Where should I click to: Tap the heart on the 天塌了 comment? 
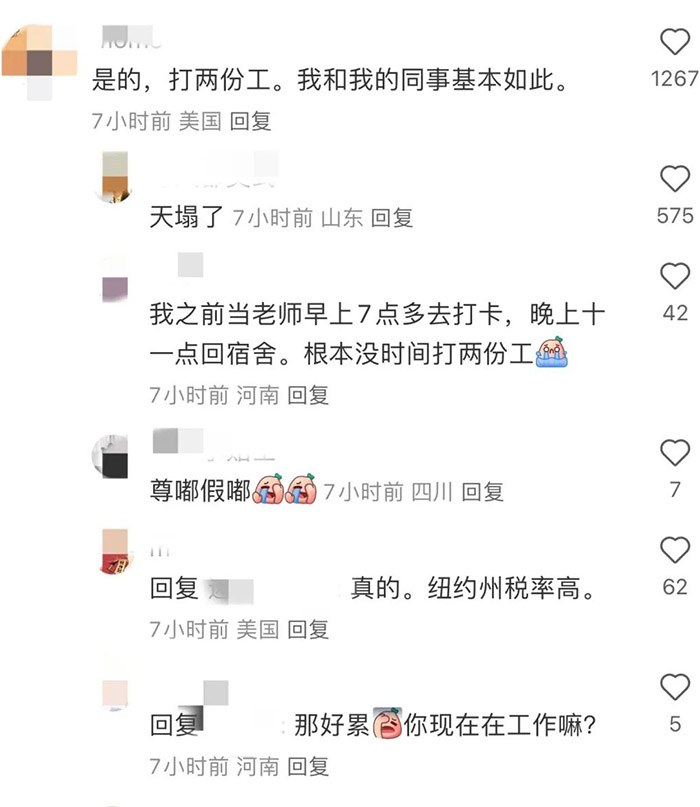tap(675, 179)
